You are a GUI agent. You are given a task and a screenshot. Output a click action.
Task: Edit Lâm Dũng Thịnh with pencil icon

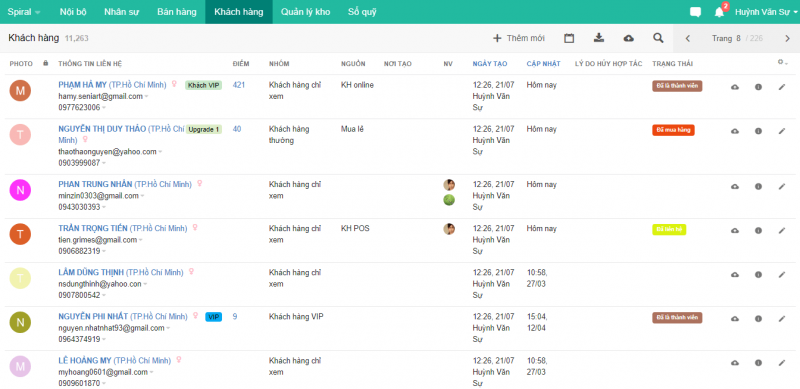point(782,275)
